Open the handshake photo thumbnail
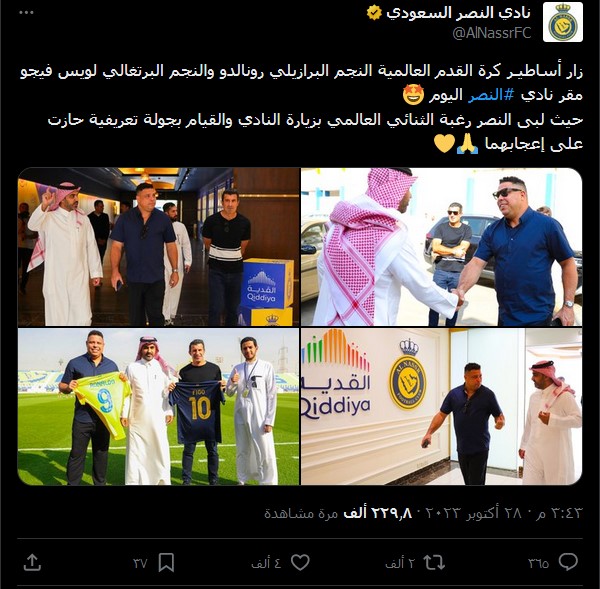 pos(441,247)
